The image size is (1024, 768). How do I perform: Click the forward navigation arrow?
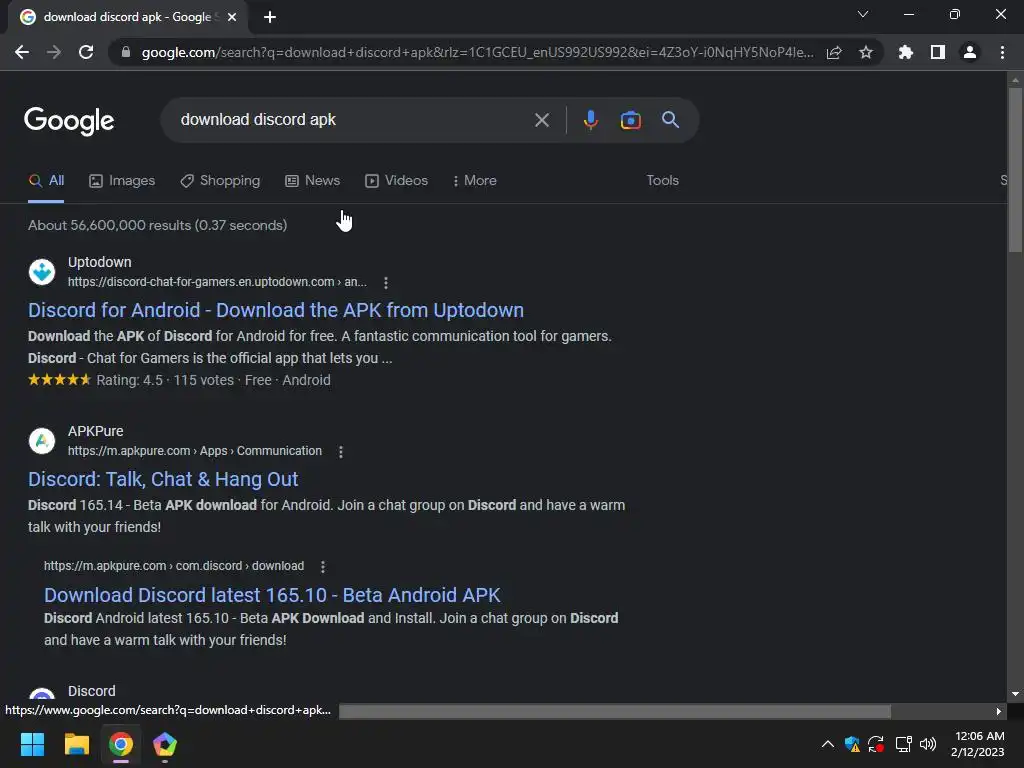click(x=54, y=52)
